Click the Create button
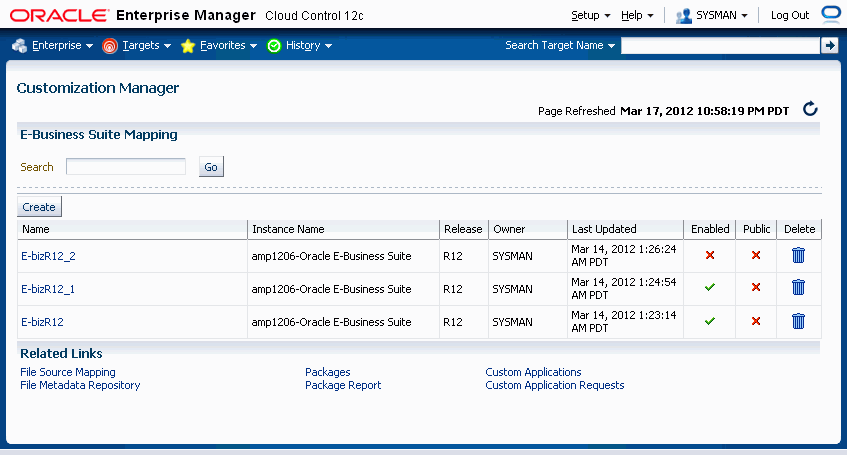 [39, 207]
